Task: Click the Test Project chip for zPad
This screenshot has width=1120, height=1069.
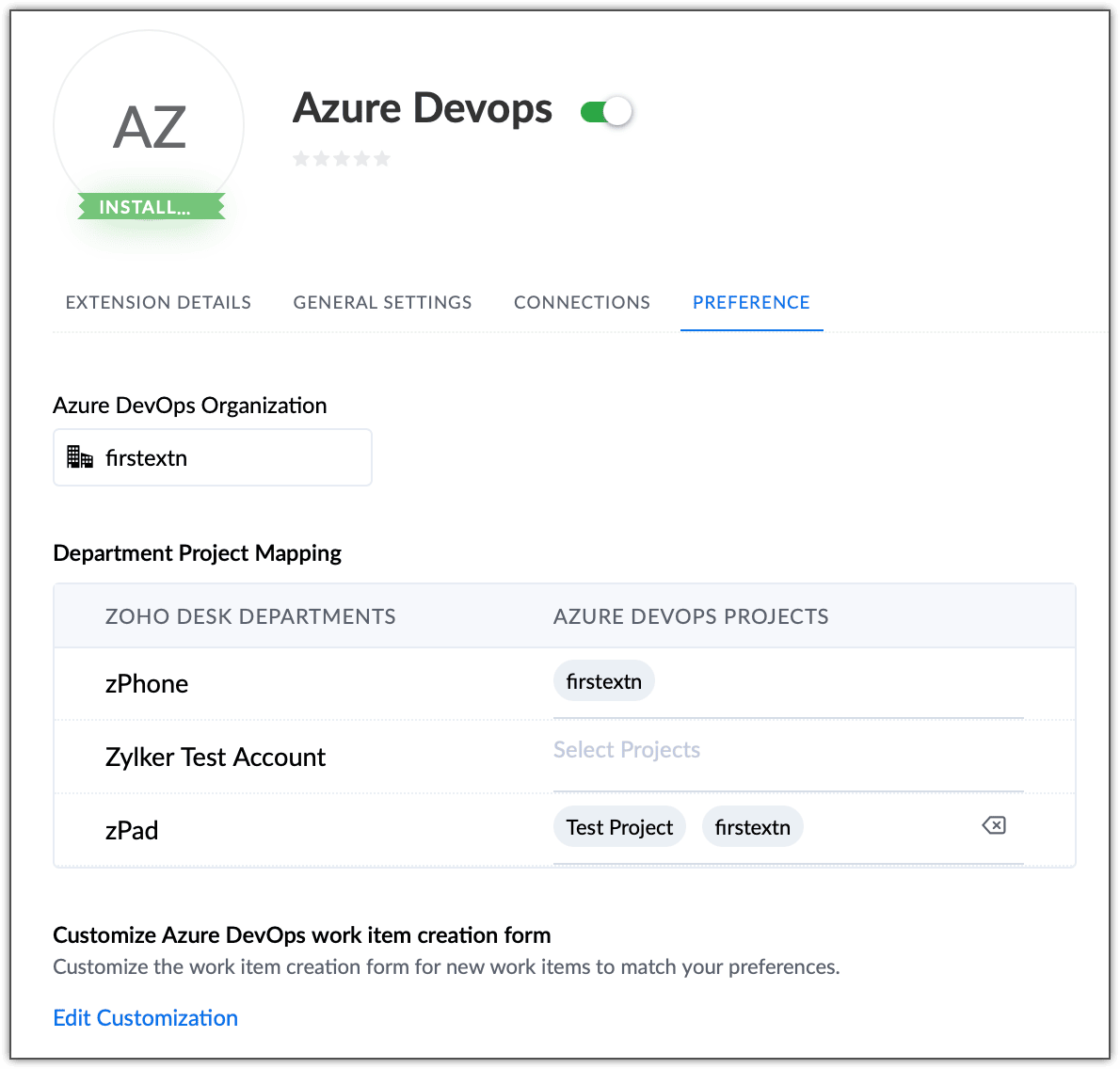Action: [x=619, y=827]
